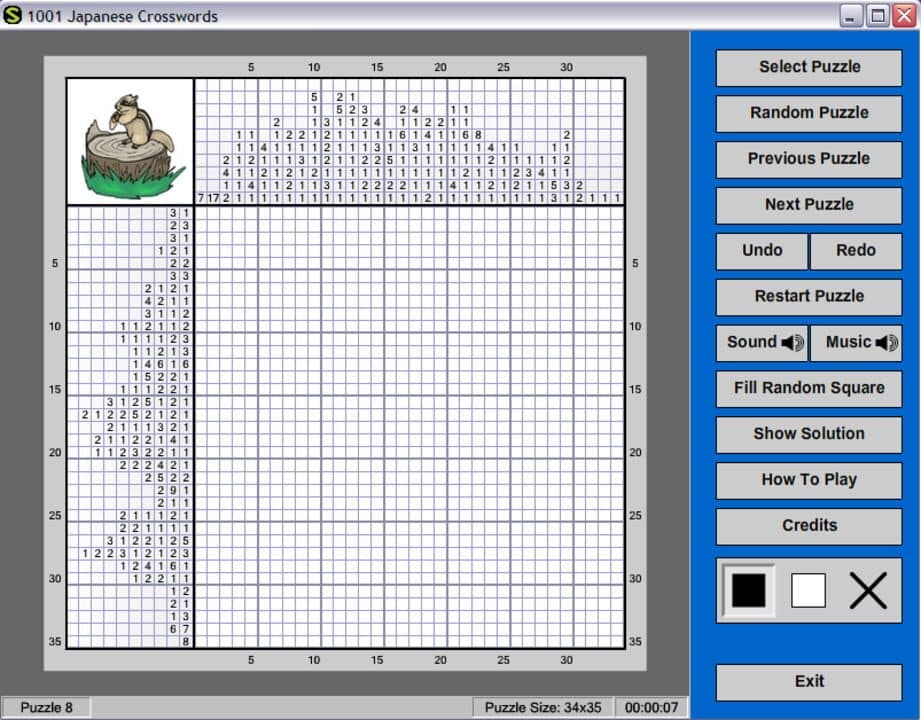Click the Puzzle 8 status label
Image resolution: width=921 pixels, height=720 pixels.
[46, 707]
